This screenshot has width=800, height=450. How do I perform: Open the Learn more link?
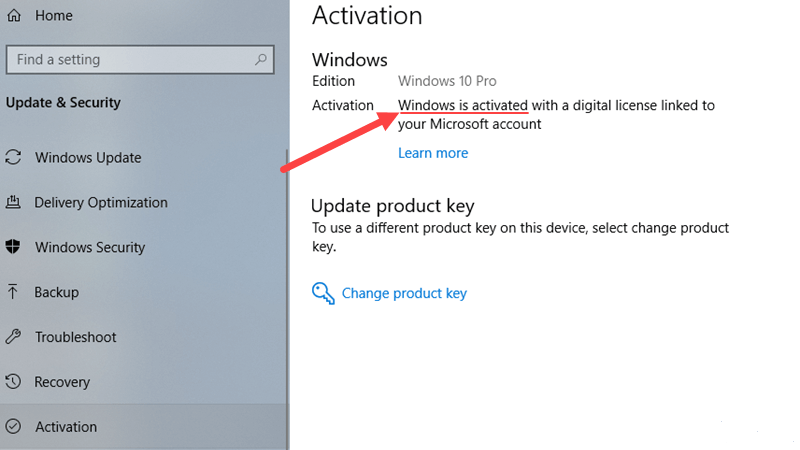(x=433, y=153)
